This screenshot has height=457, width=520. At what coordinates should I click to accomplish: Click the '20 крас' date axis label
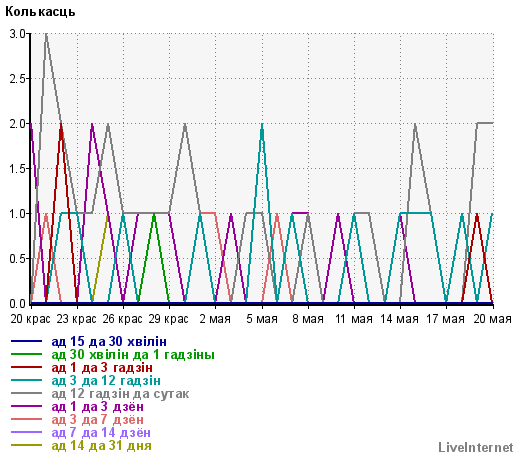[30, 319]
